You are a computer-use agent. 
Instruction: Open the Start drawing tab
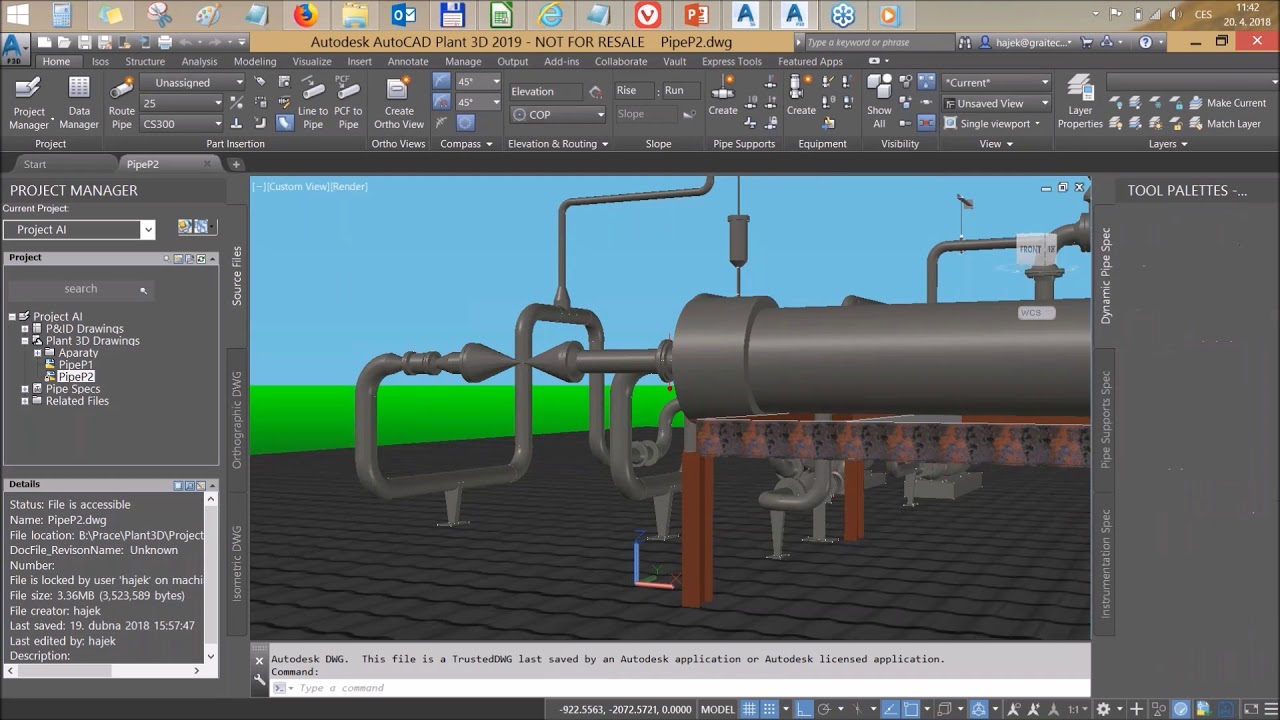pyautogui.click(x=35, y=164)
